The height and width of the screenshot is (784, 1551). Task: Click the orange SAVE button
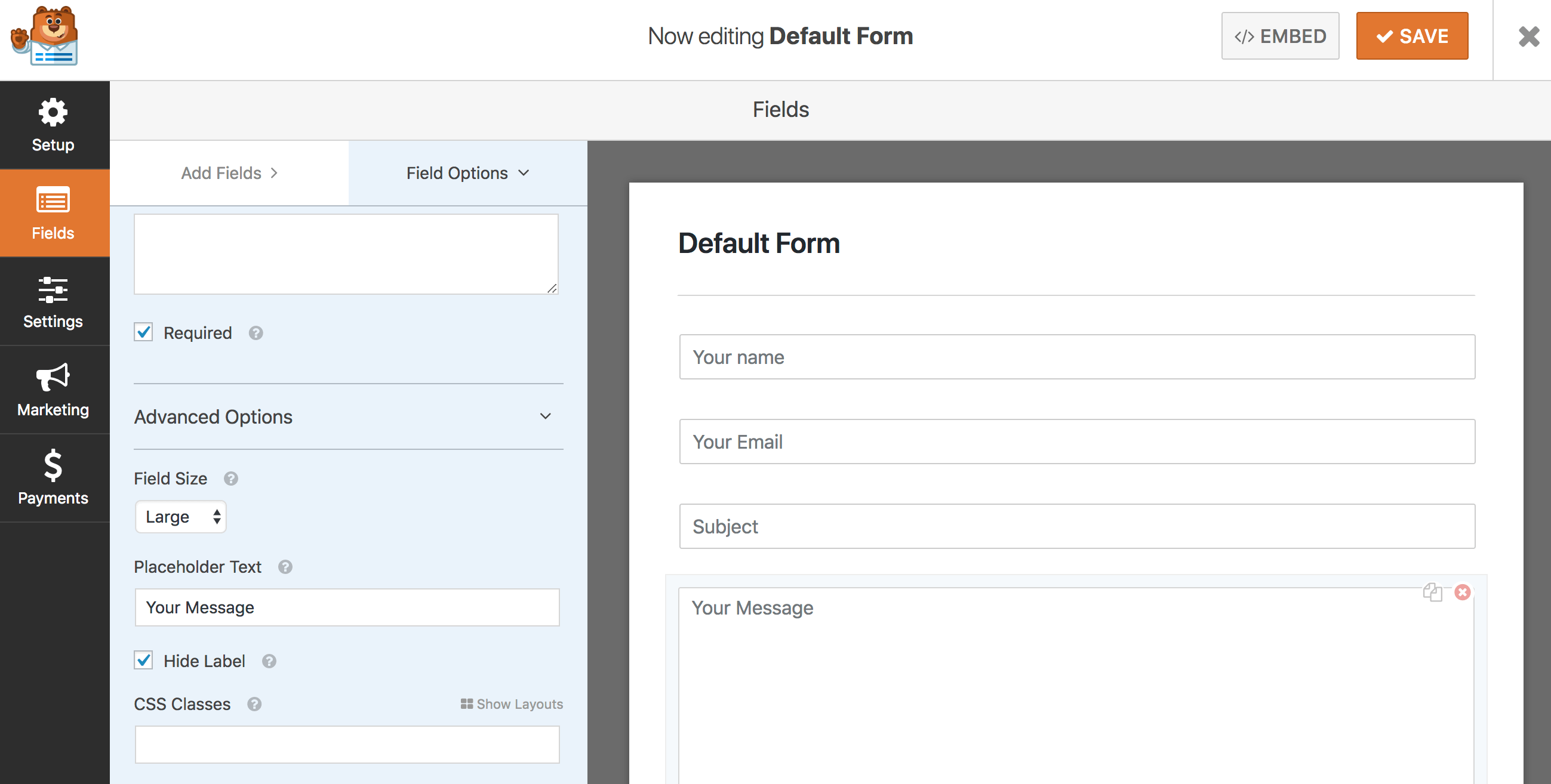click(1411, 36)
